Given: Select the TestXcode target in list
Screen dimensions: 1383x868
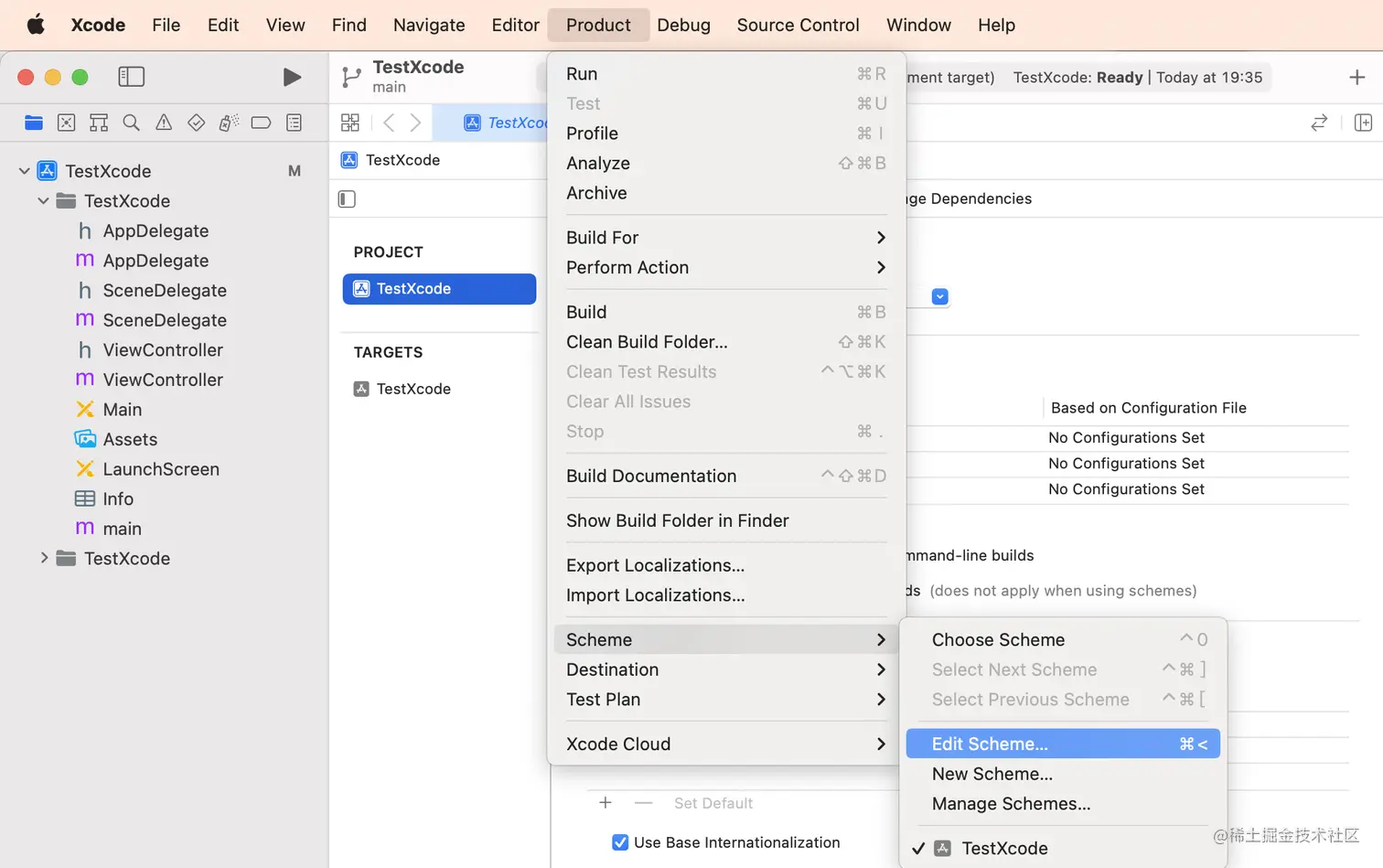Looking at the screenshot, I should [413, 389].
